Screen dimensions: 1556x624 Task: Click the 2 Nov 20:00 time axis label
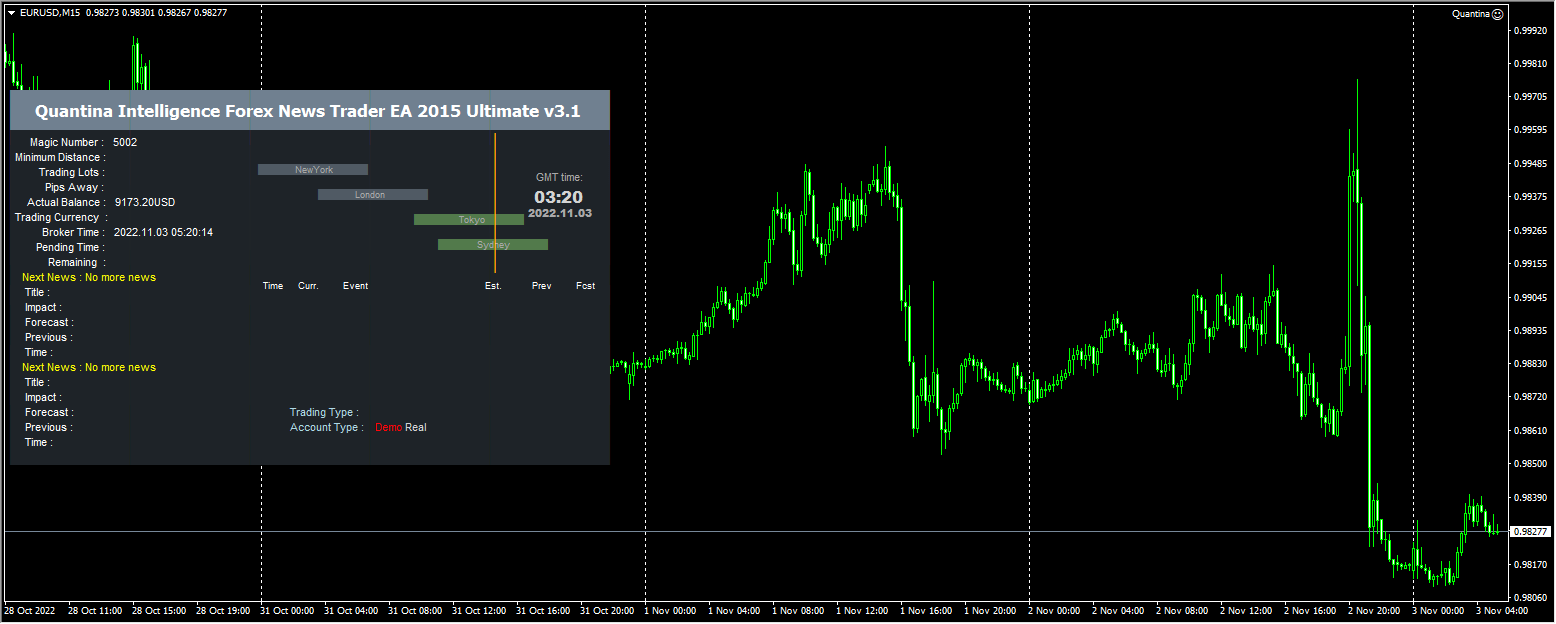[x=1375, y=610]
